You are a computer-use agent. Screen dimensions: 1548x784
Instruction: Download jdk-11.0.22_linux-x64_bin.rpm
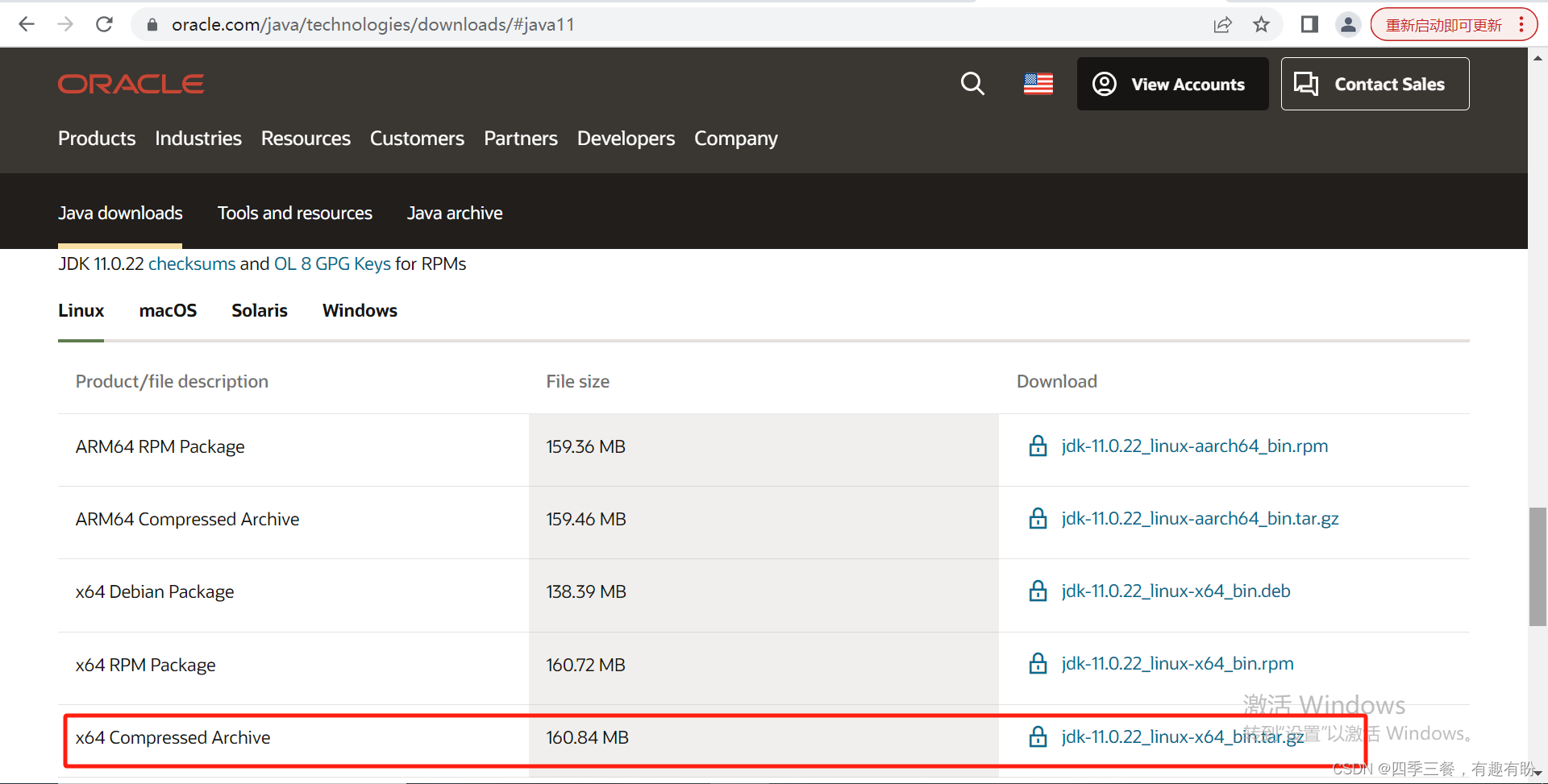pos(1177,663)
